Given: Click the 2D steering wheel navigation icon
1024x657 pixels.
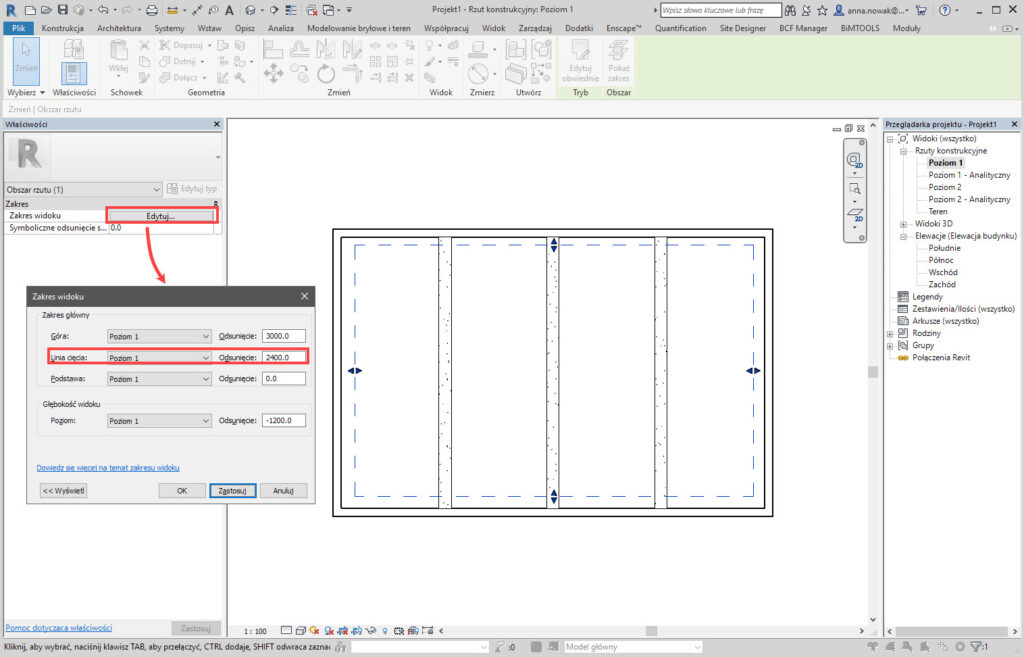Looking at the screenshot, I should [x=854, y=160].
